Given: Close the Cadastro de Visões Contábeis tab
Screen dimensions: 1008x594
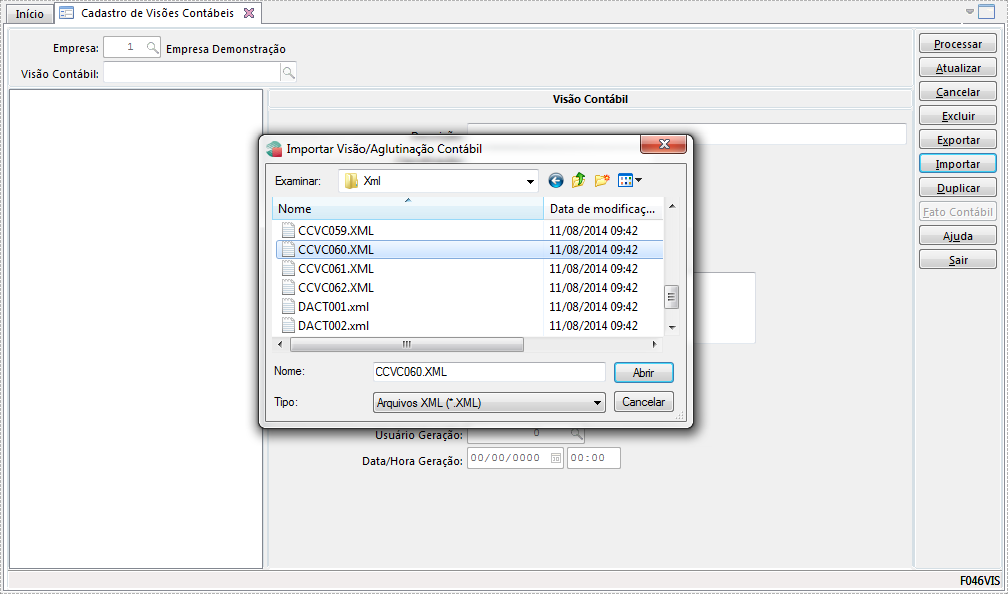Looking at the screenshot, I should pyautogui.click(x=249, y=13).
